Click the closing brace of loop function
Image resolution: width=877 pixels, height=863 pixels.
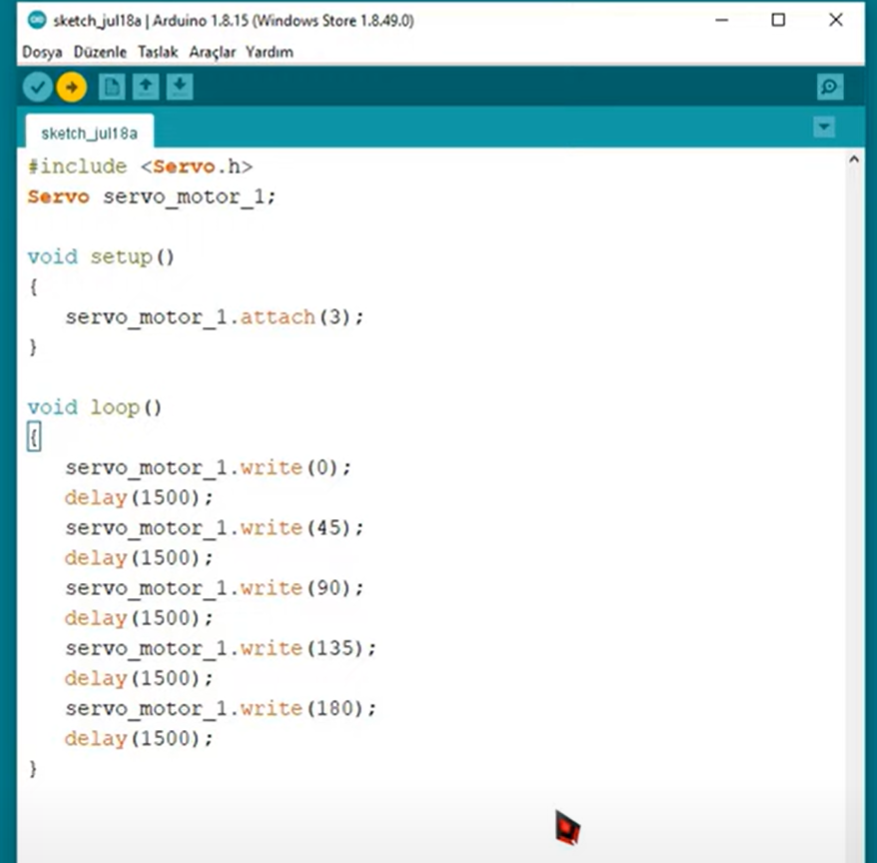point(33,769)
